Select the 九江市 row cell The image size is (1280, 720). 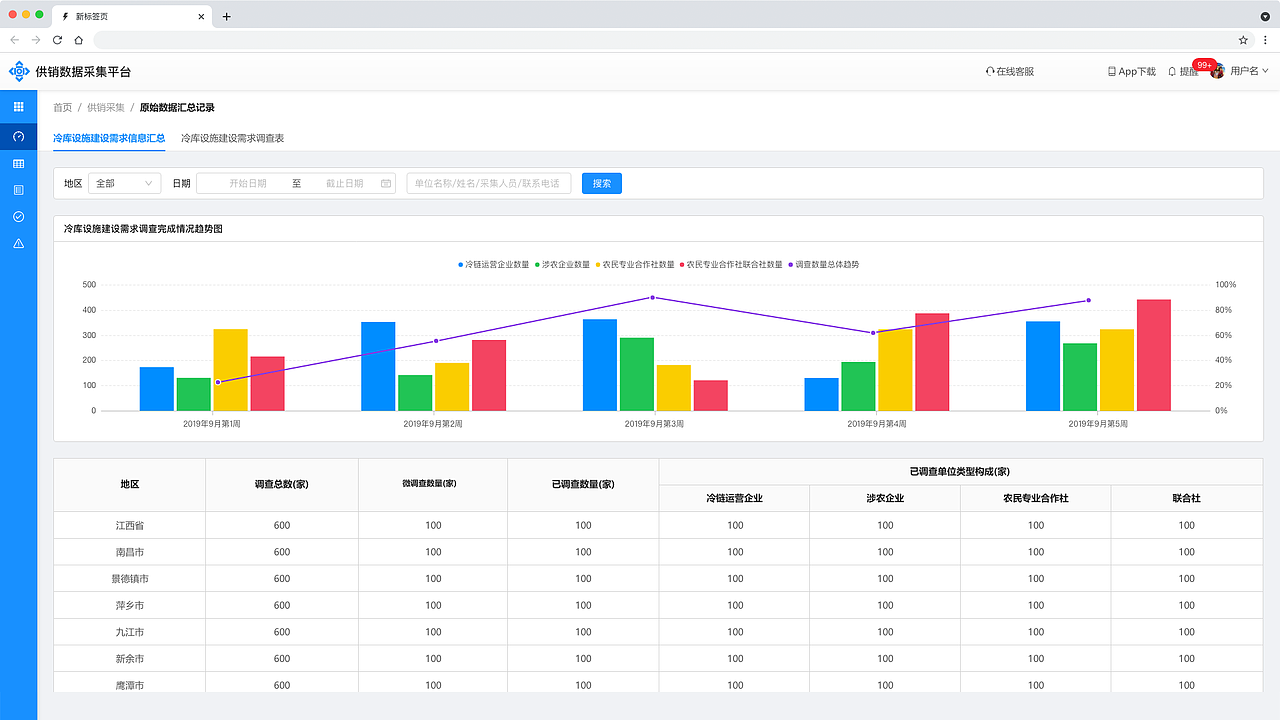[x=130, y=632]
